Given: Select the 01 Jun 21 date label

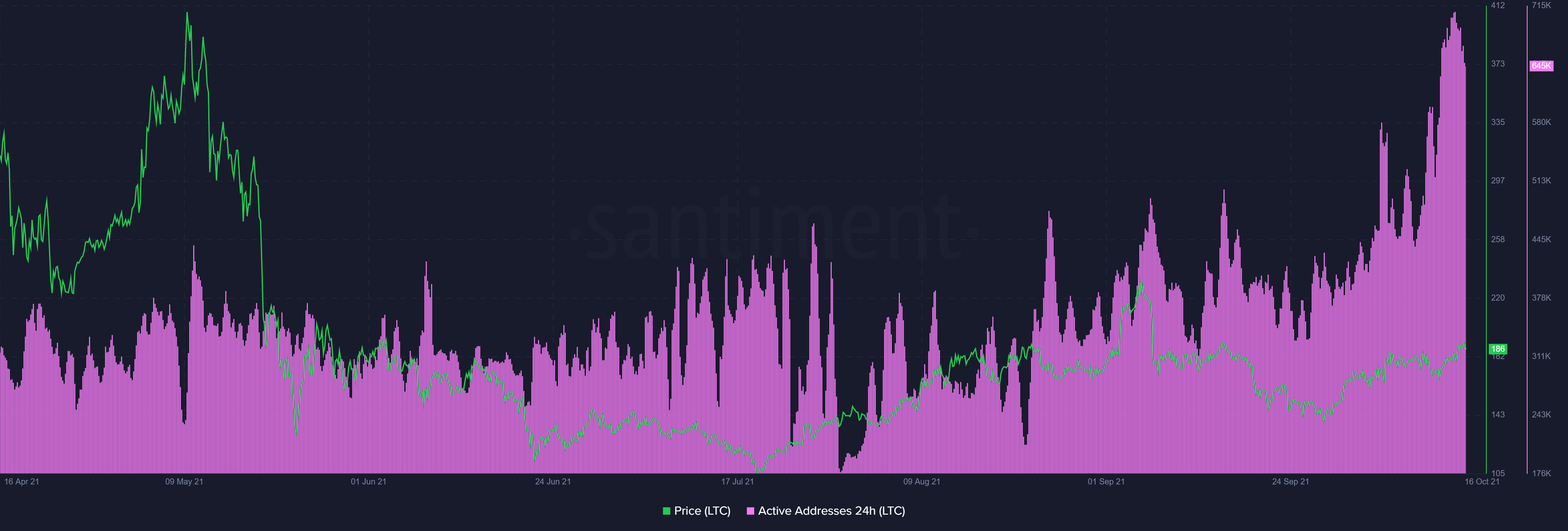Looking at the screenshot, I should tap(368, 482).
